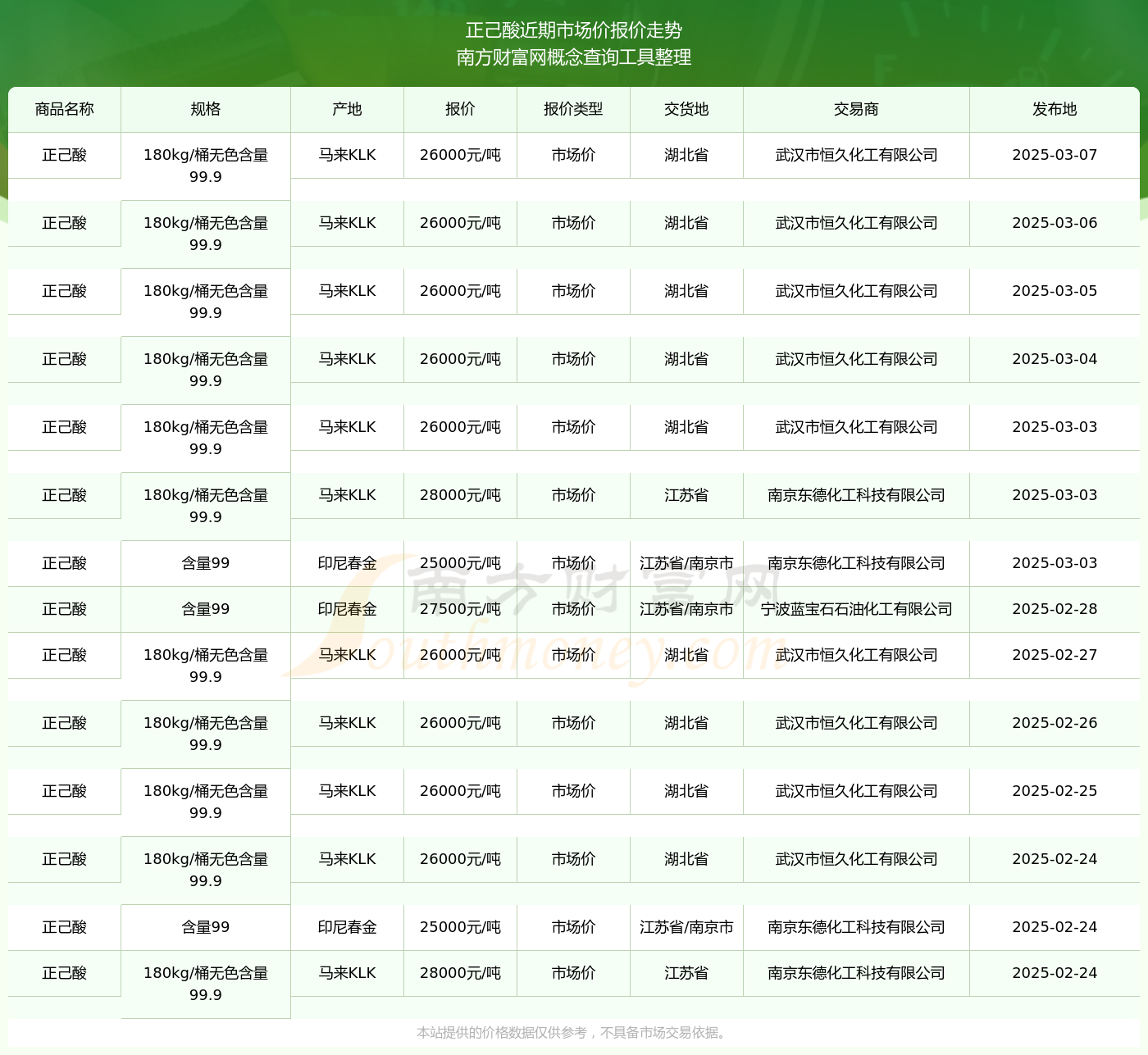Click 正己酸 in the 2025-03-07 row
Screen dimensions: 1148x1055
pos(65,155)
